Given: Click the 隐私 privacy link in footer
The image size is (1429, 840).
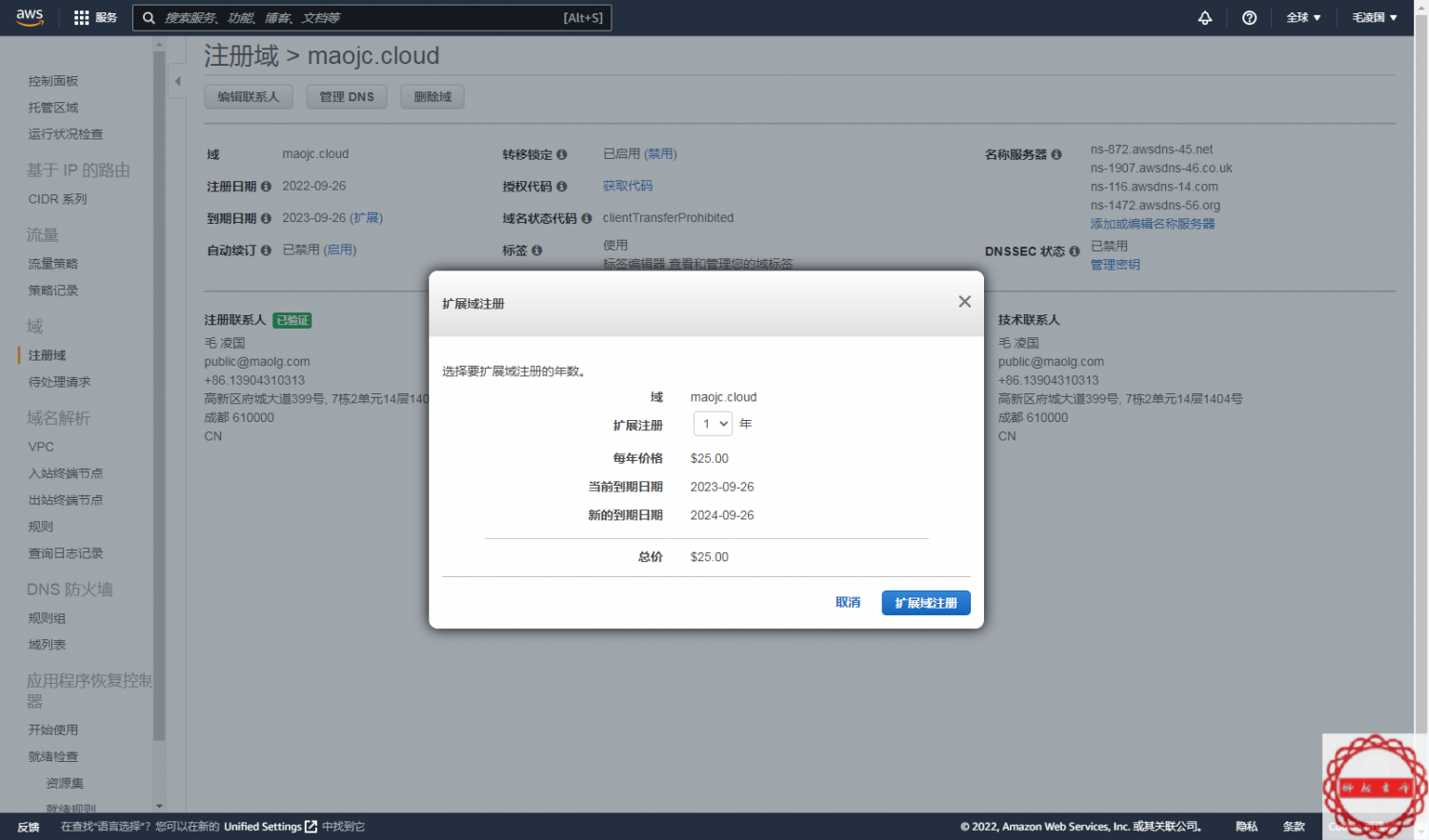Looking at the screenshot, I should [x=1246, y=827].
